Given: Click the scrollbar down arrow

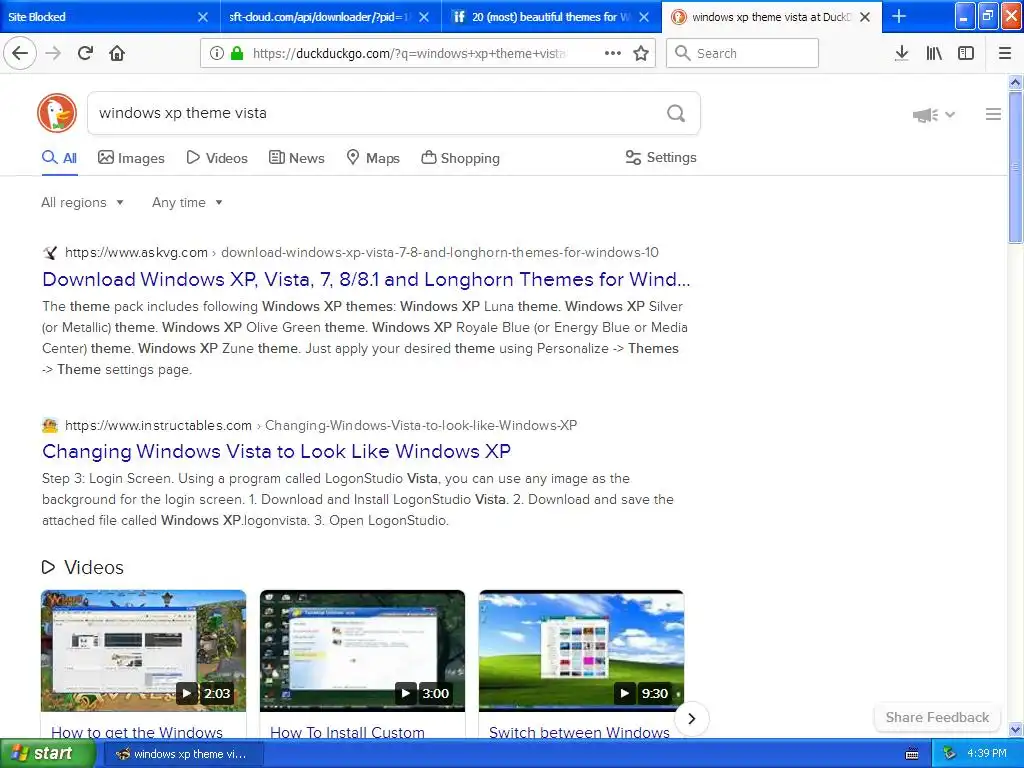Looking at the screenshot, I should tap(1016, 729).
